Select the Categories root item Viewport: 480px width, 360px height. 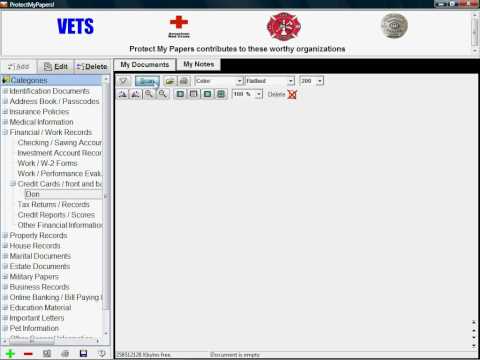[x=29, y=80]
